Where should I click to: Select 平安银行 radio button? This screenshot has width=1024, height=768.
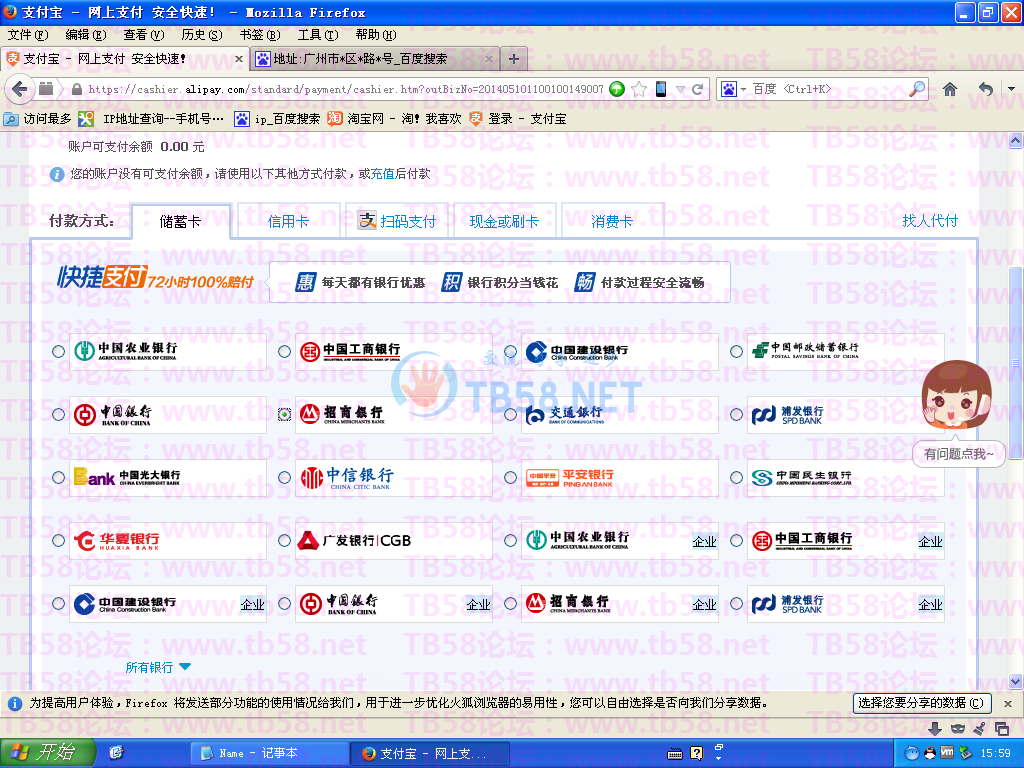510,477
